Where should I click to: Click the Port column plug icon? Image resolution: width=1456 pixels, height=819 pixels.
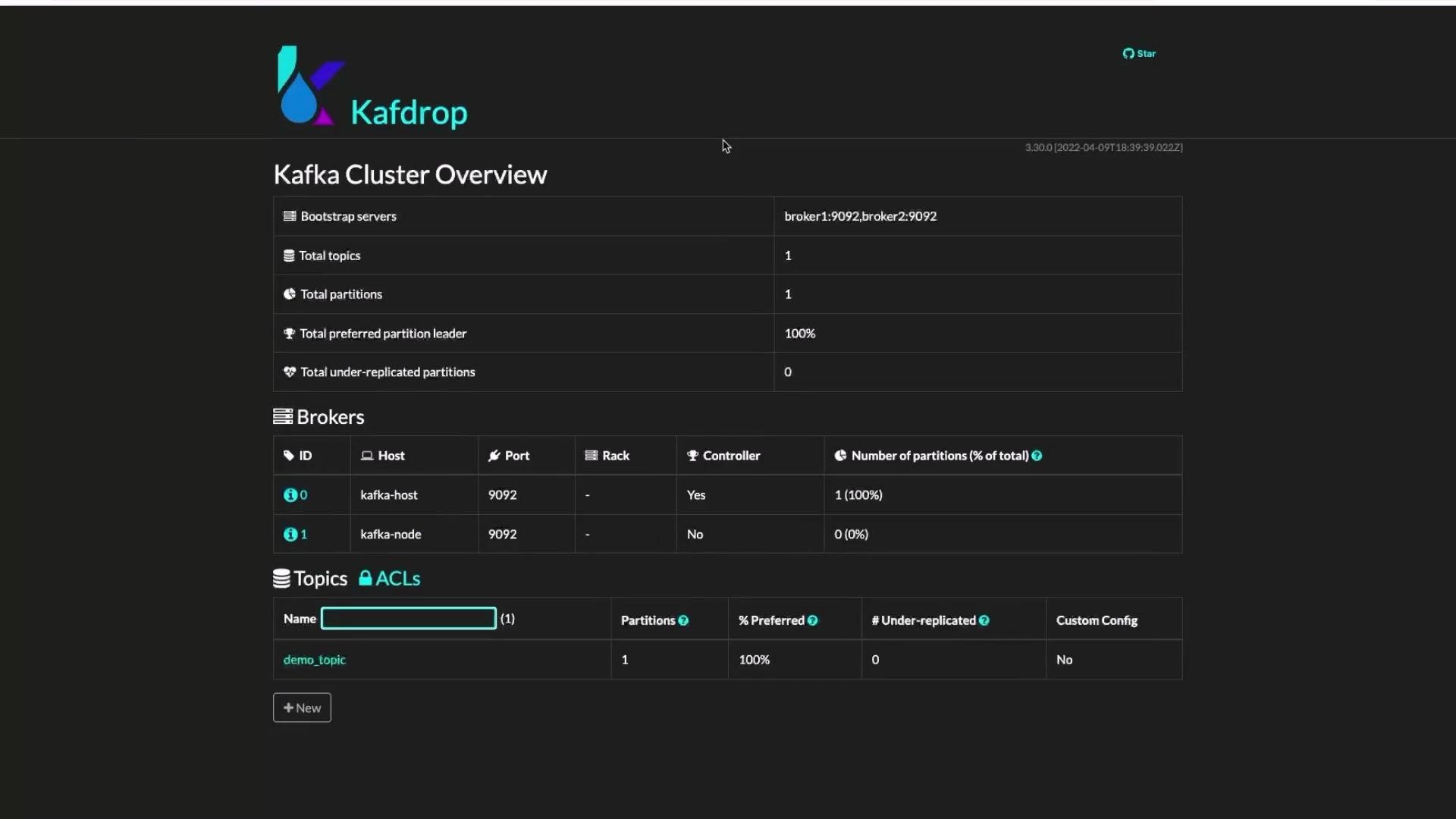494,456
